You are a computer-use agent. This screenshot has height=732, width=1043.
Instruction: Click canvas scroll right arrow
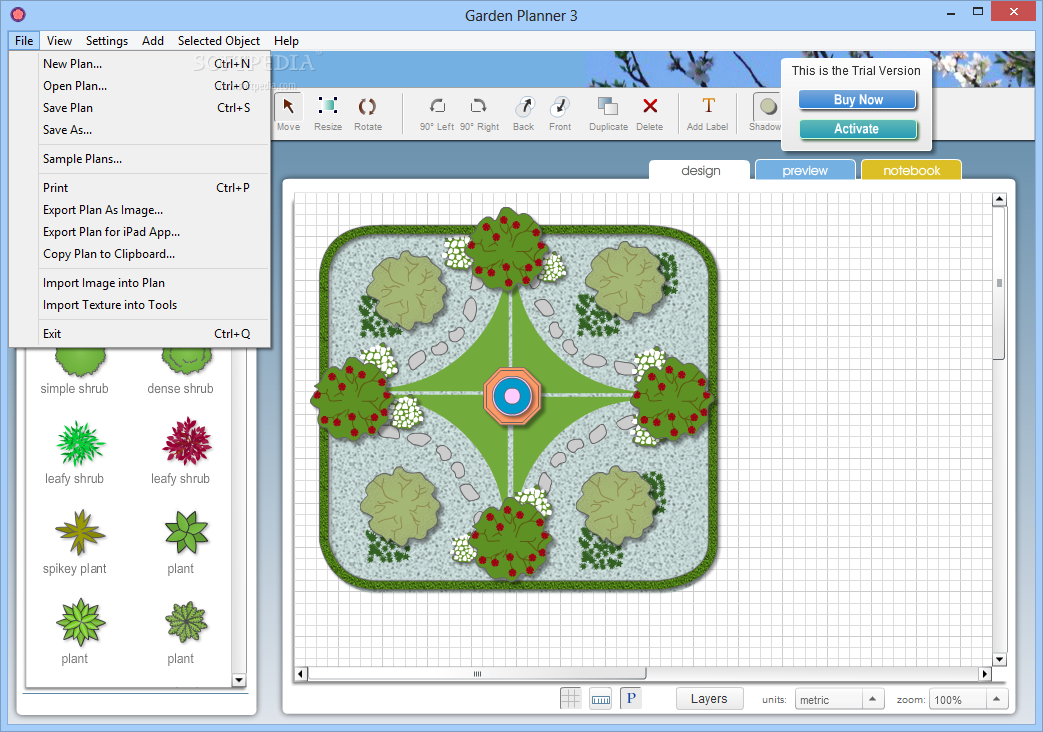(985, 674)
